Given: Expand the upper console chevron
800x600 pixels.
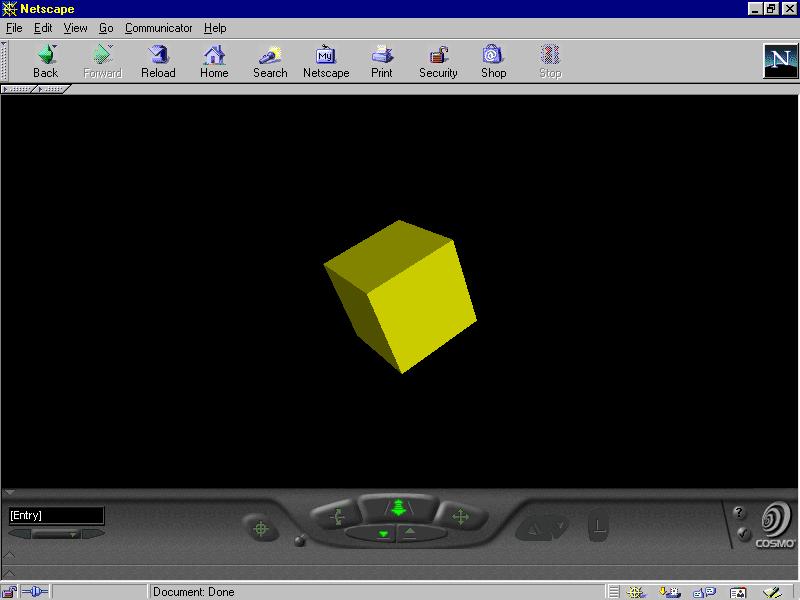Looking at the screenshot, I should click(x=9, y=555).
